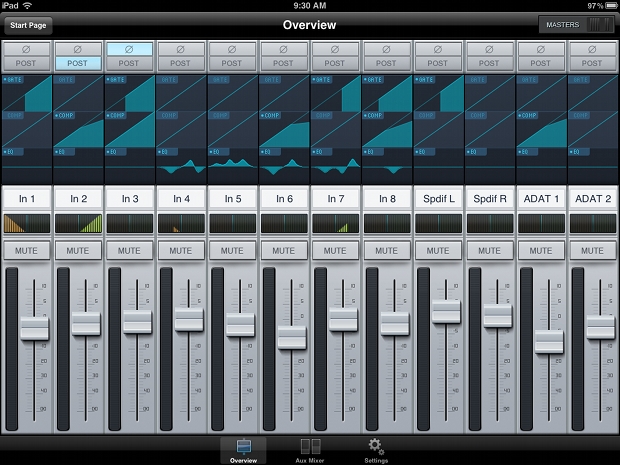The height and width of the screenshot is (465, 620).
Task: Grab the ADAT 2 volume fader
Action: coord(600,327)
